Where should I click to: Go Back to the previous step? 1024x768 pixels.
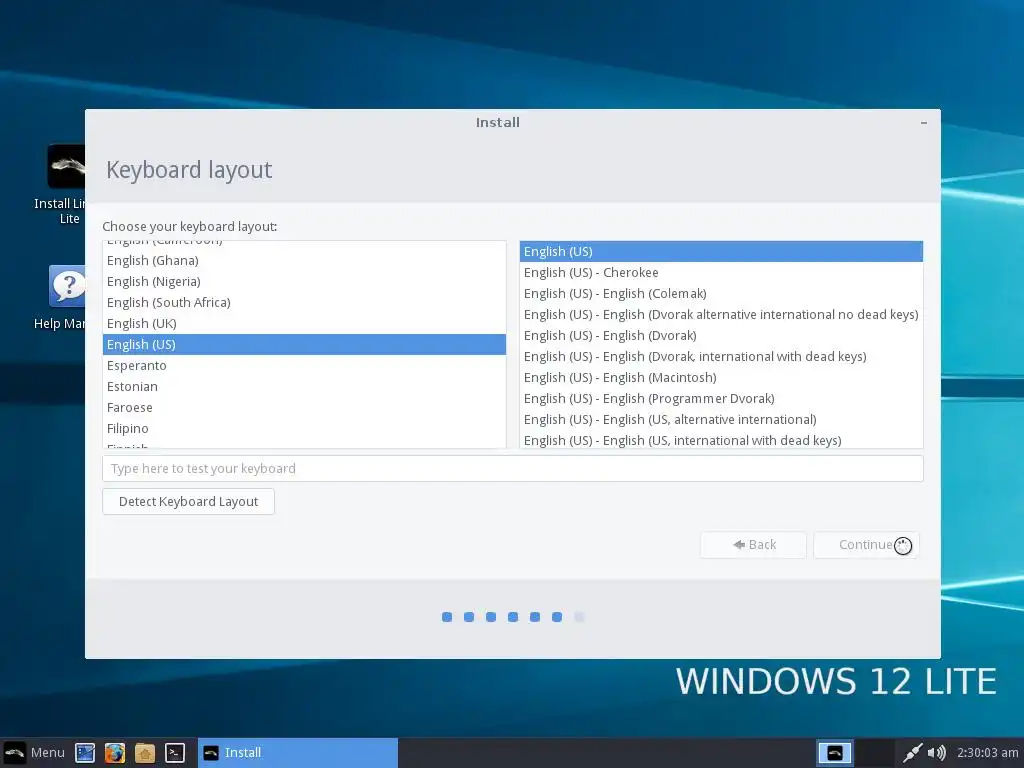753,545
